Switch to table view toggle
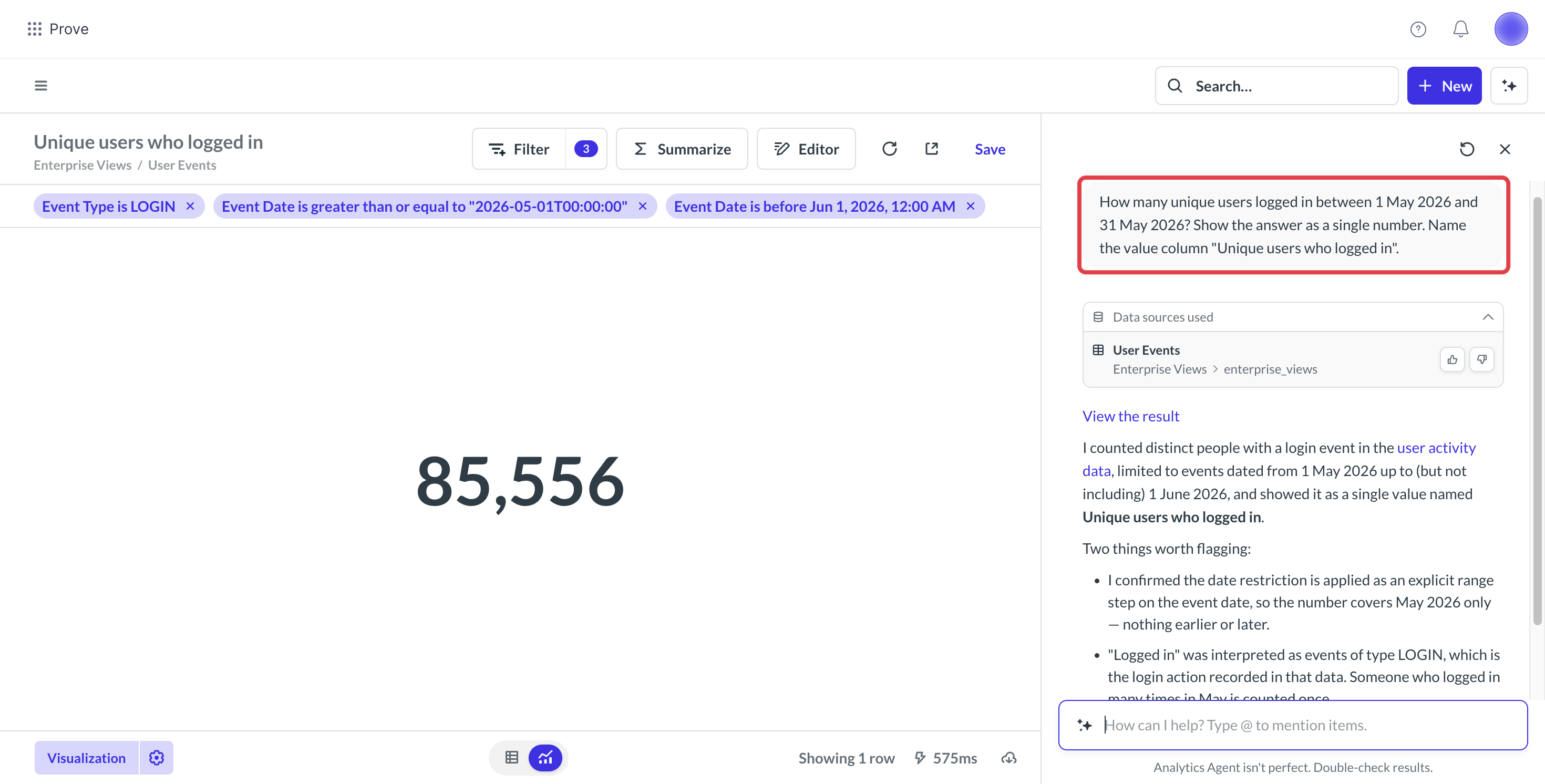Image resolution: width=1545 pixels, height=784 pixels. [x=512, y=758]
